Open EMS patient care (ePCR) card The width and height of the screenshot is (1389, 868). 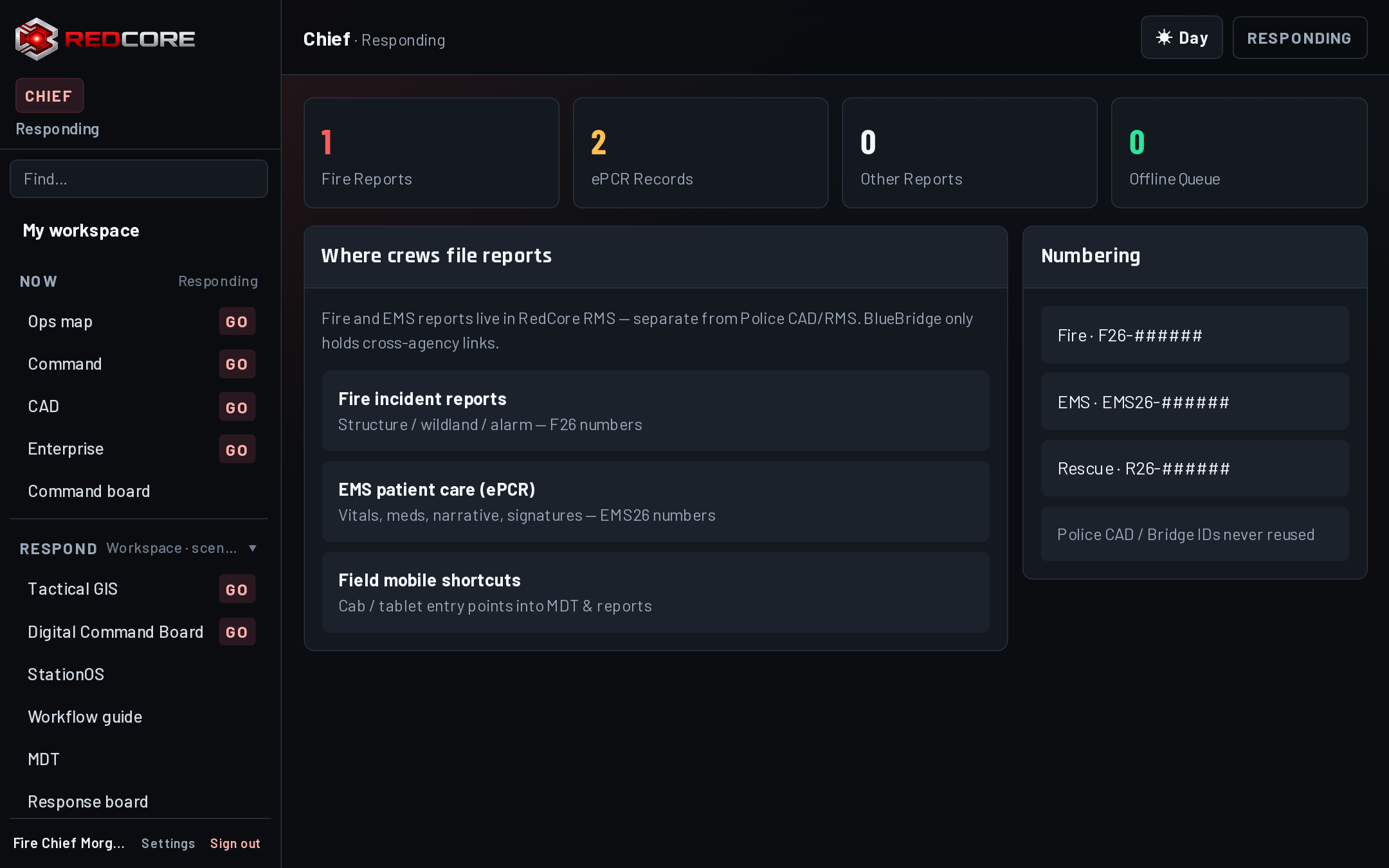tap(655, 502)
